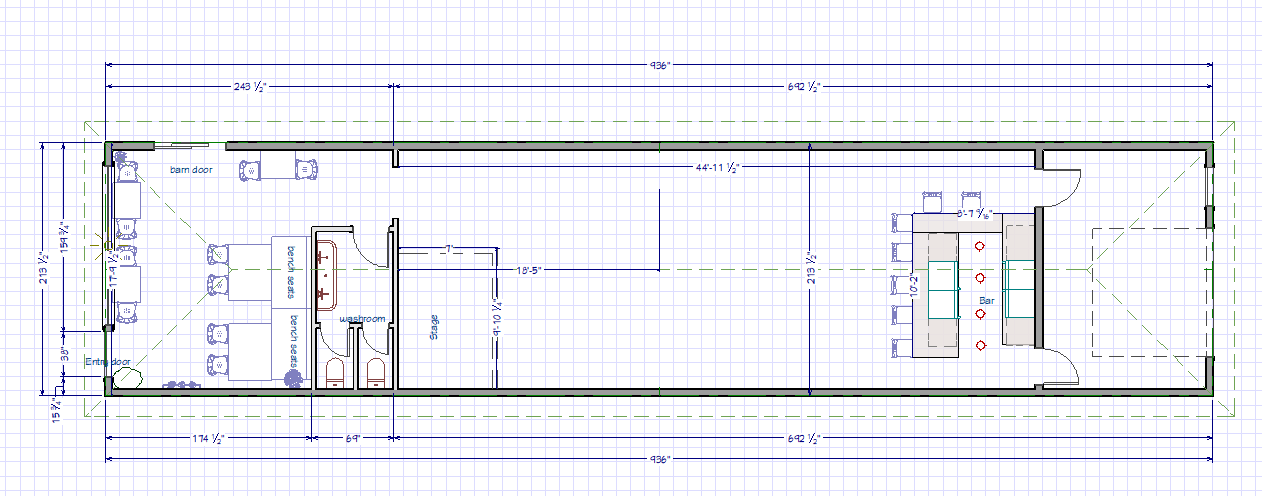Select the right toilet in the washroom

pyautogui.click(x=374, y=374)
